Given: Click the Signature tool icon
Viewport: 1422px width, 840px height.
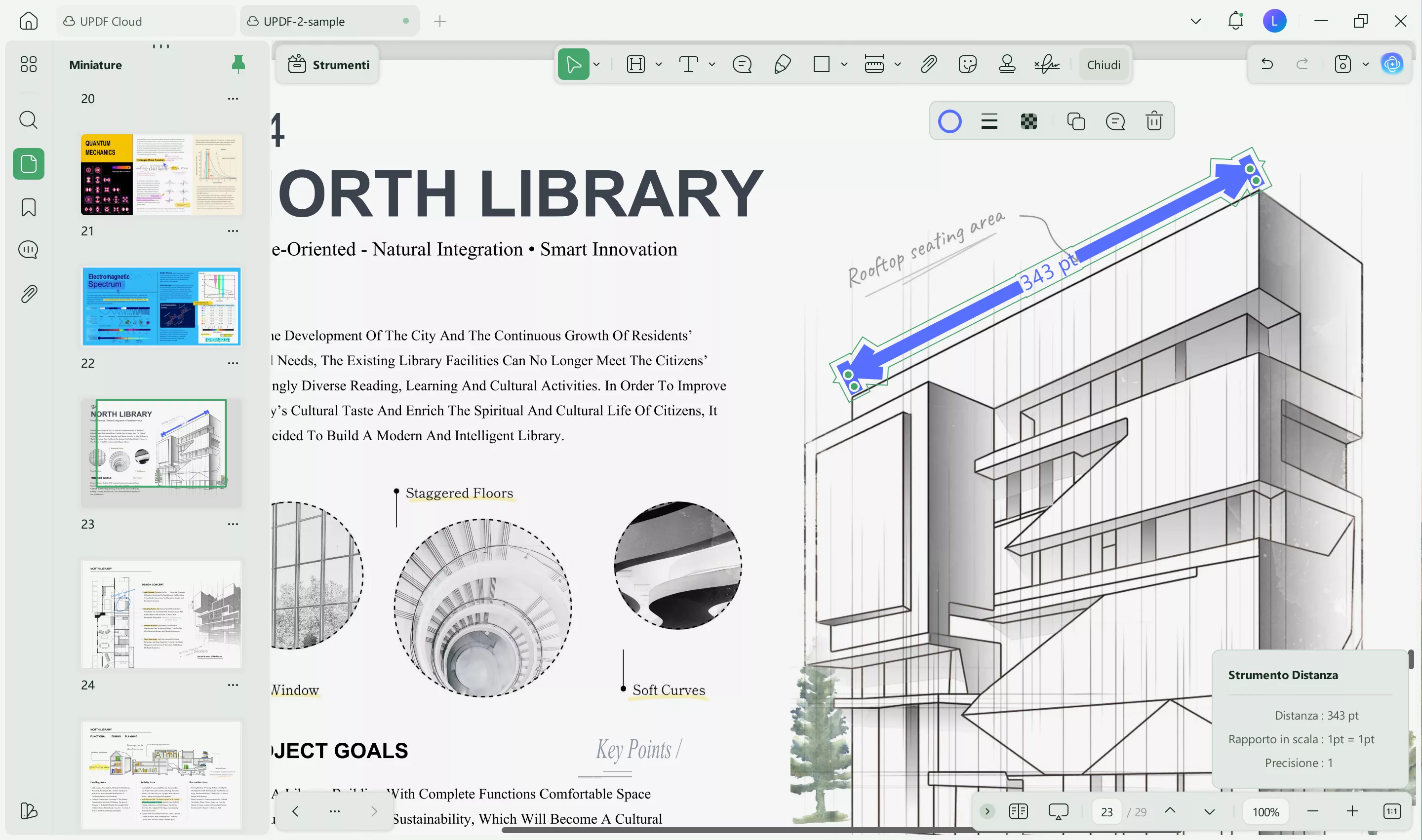Looking at the screenshot, I should [1047, 65].
